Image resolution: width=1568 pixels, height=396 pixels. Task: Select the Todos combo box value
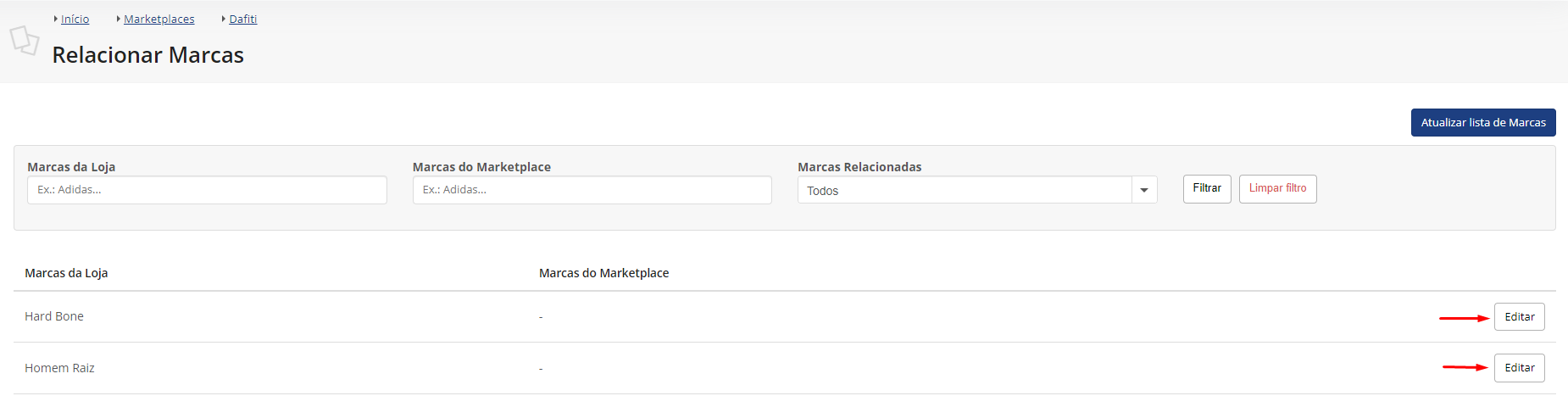[x=965, y=190]
